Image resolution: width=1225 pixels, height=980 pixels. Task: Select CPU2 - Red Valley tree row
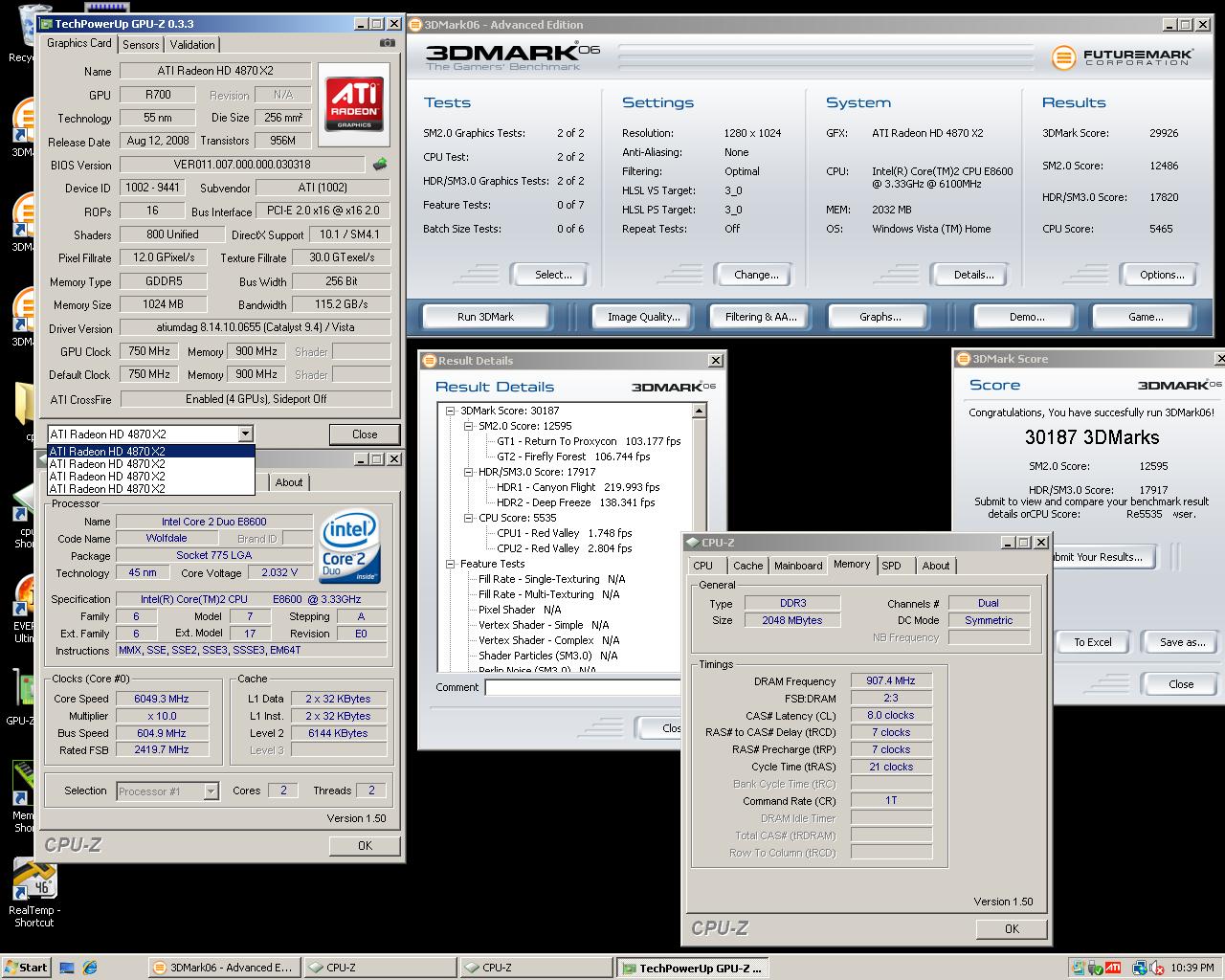(x=564, y=548)
